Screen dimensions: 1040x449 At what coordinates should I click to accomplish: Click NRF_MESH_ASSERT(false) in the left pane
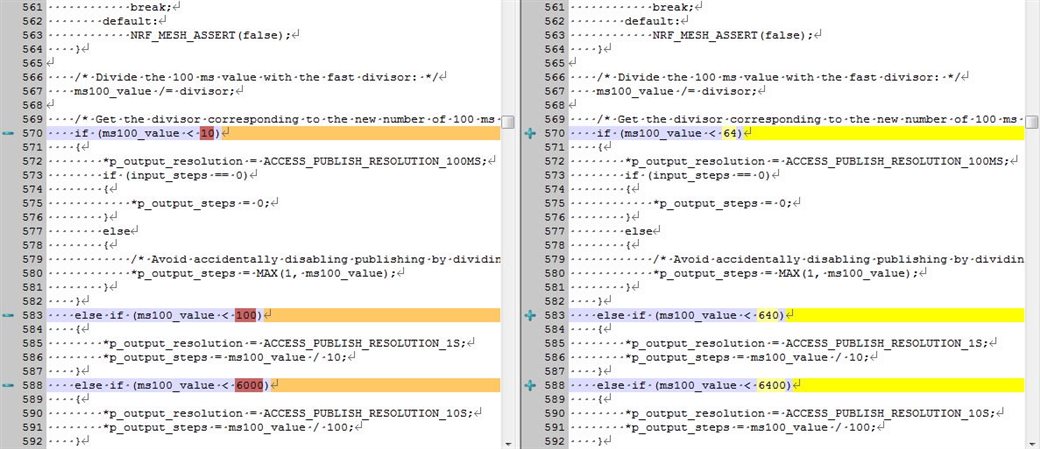click(208, 35)
